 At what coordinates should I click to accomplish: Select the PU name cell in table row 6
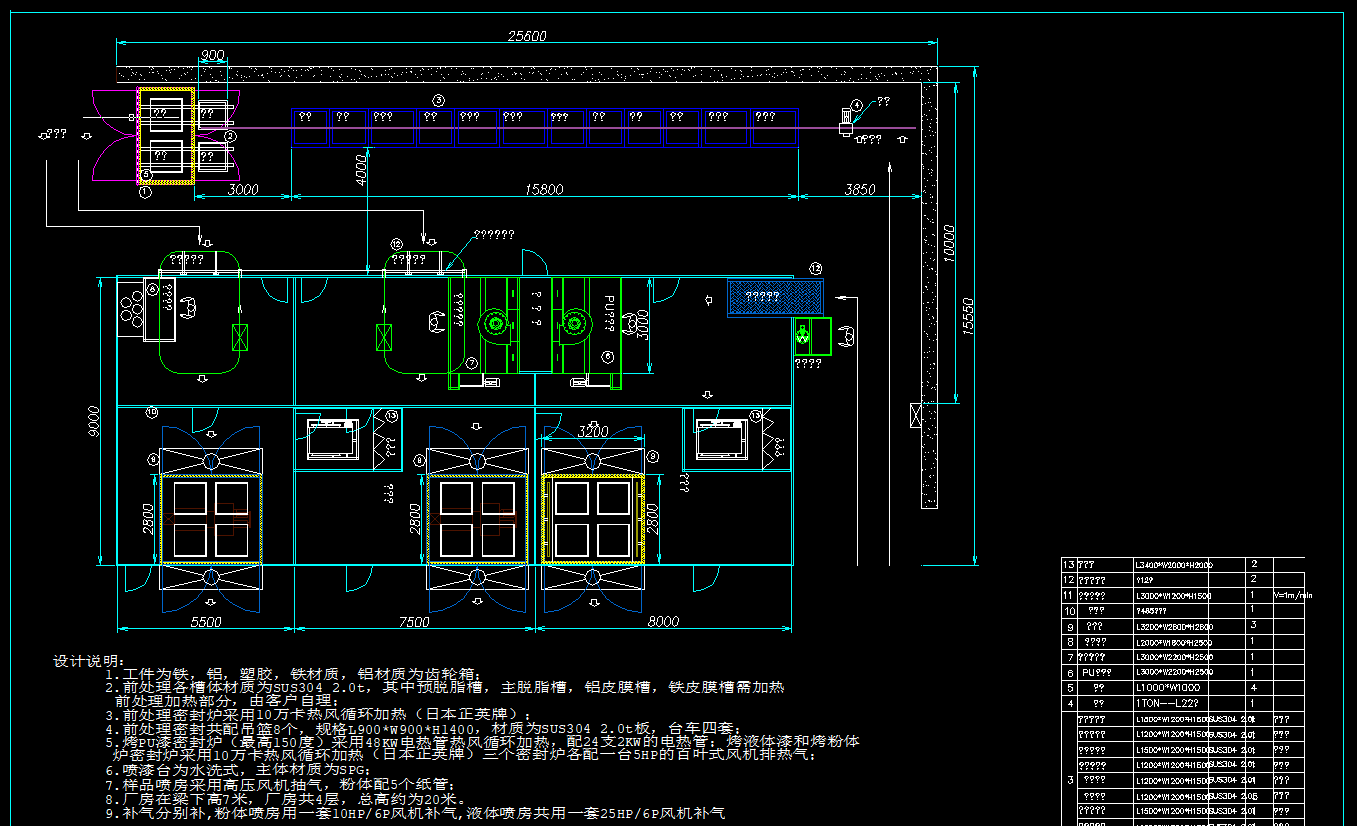[x=1096, y=673]
